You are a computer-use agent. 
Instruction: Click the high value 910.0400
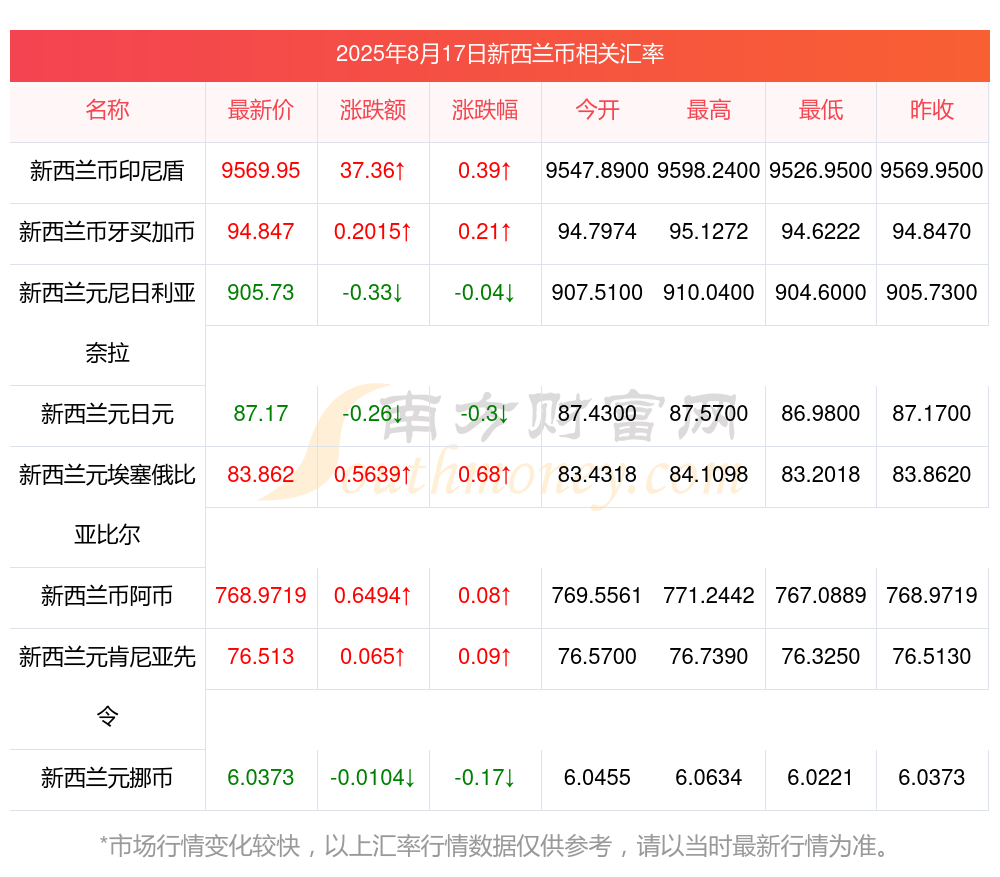pyautogui.click(x=709, y=292)
